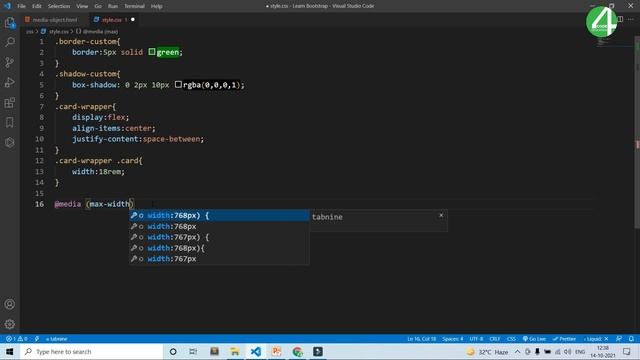The height and width of the screenshot is (360, 640).
Task: Click the feedback icon in status bar
Action: tap(619, 339)
